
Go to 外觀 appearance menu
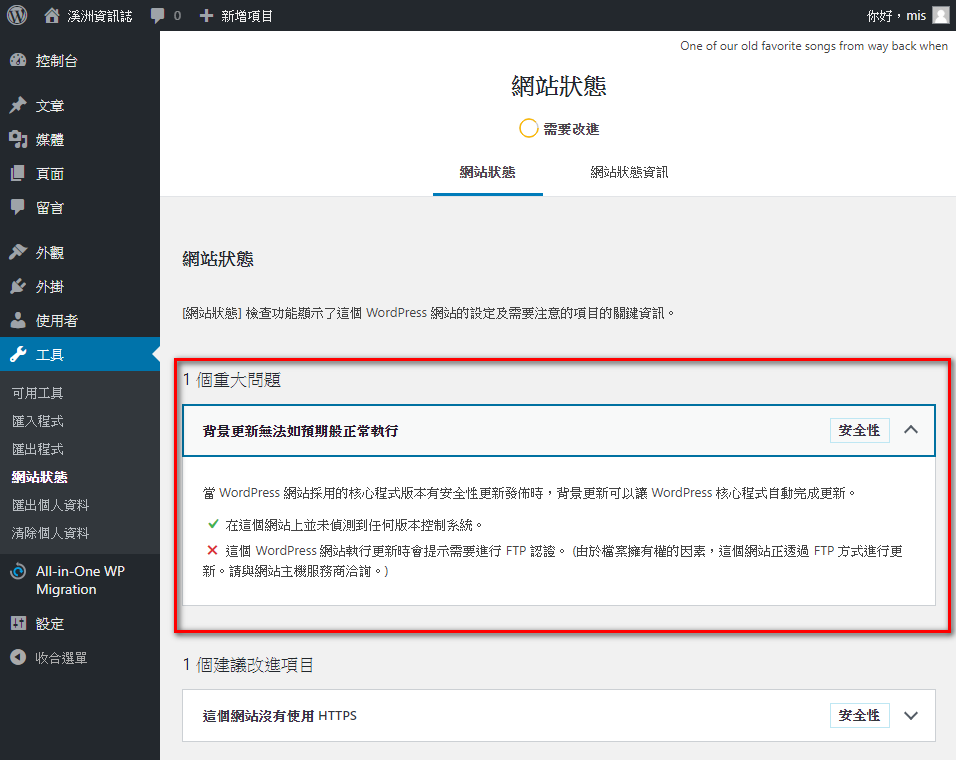tap(50, 253)
